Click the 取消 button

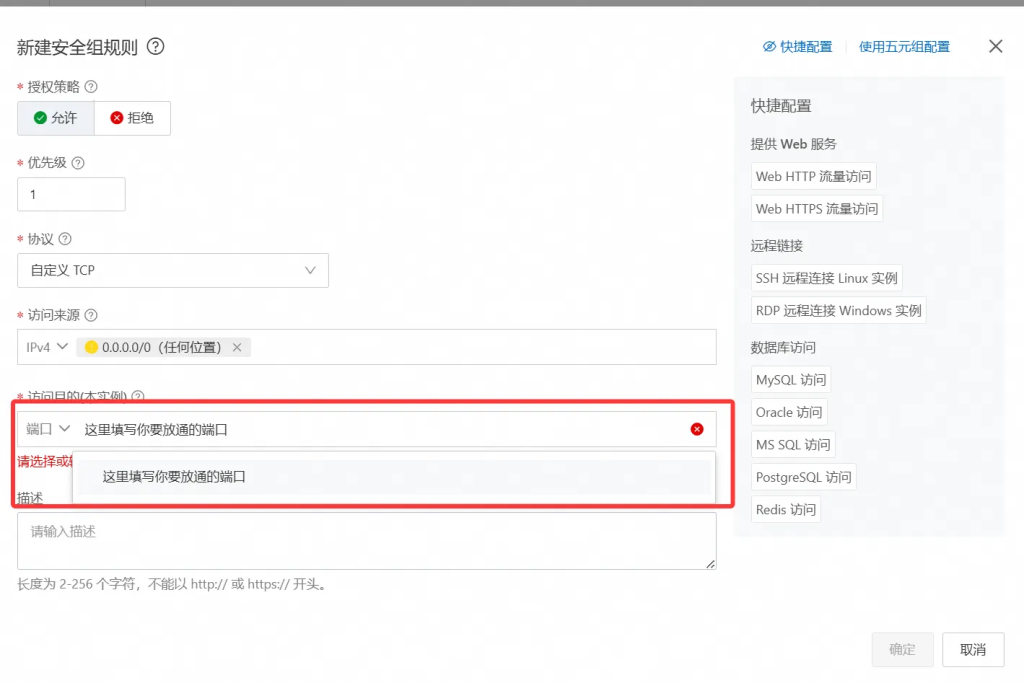coord(972,649)
